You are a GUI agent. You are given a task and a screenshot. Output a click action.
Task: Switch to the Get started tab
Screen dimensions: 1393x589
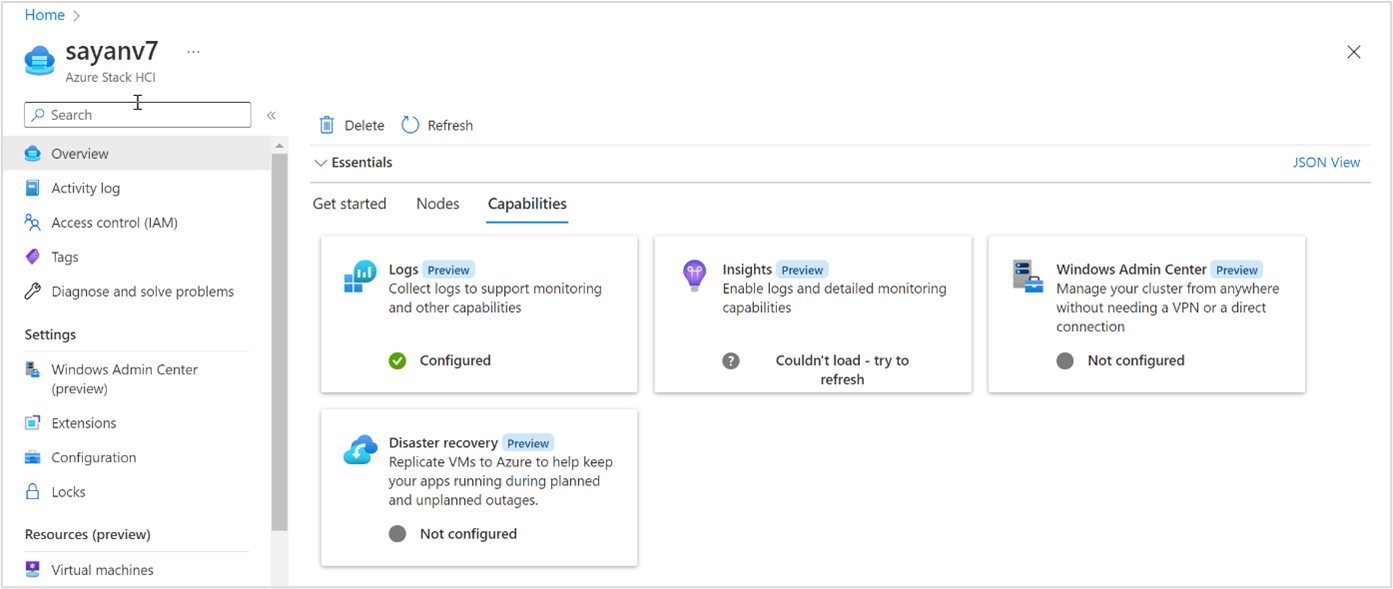pos(349,204)
